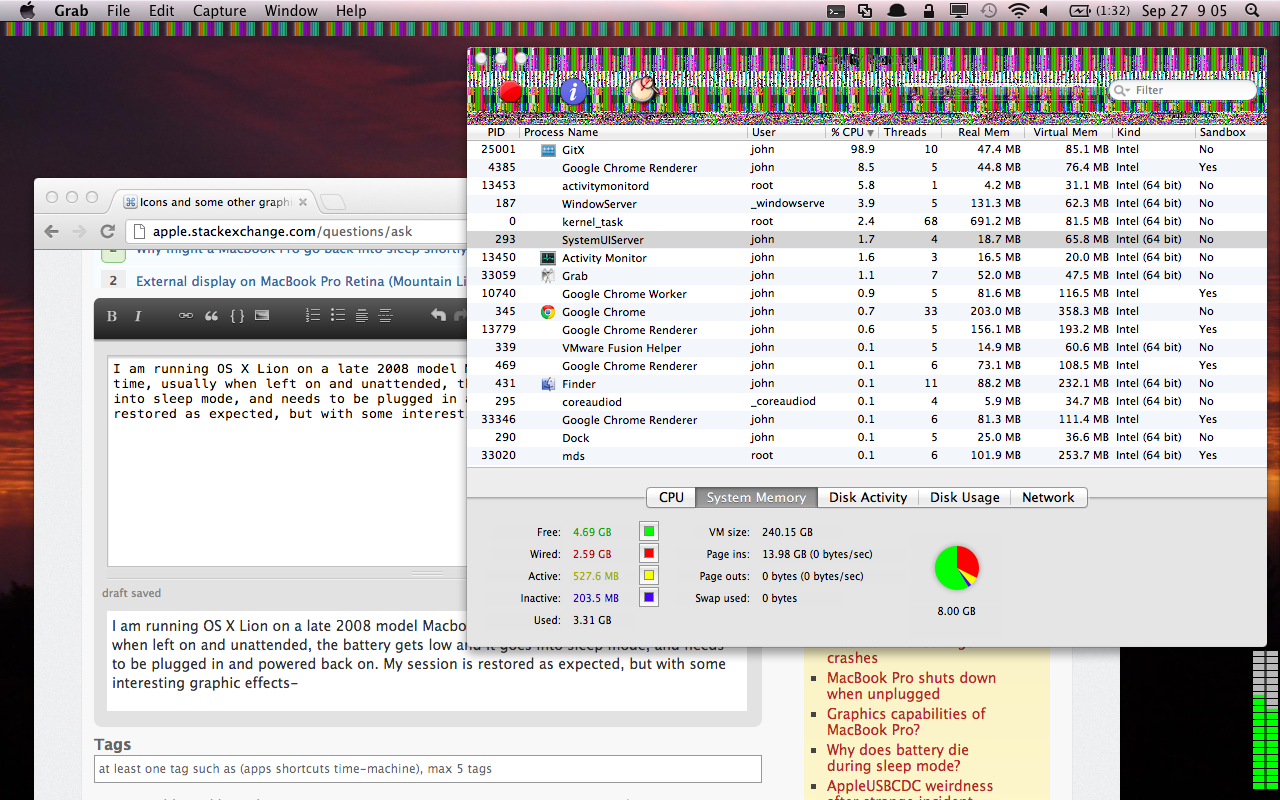Select the kernel_task process row
The width and height of the screenshot is (1280, 800).
[x=867, y=221]
